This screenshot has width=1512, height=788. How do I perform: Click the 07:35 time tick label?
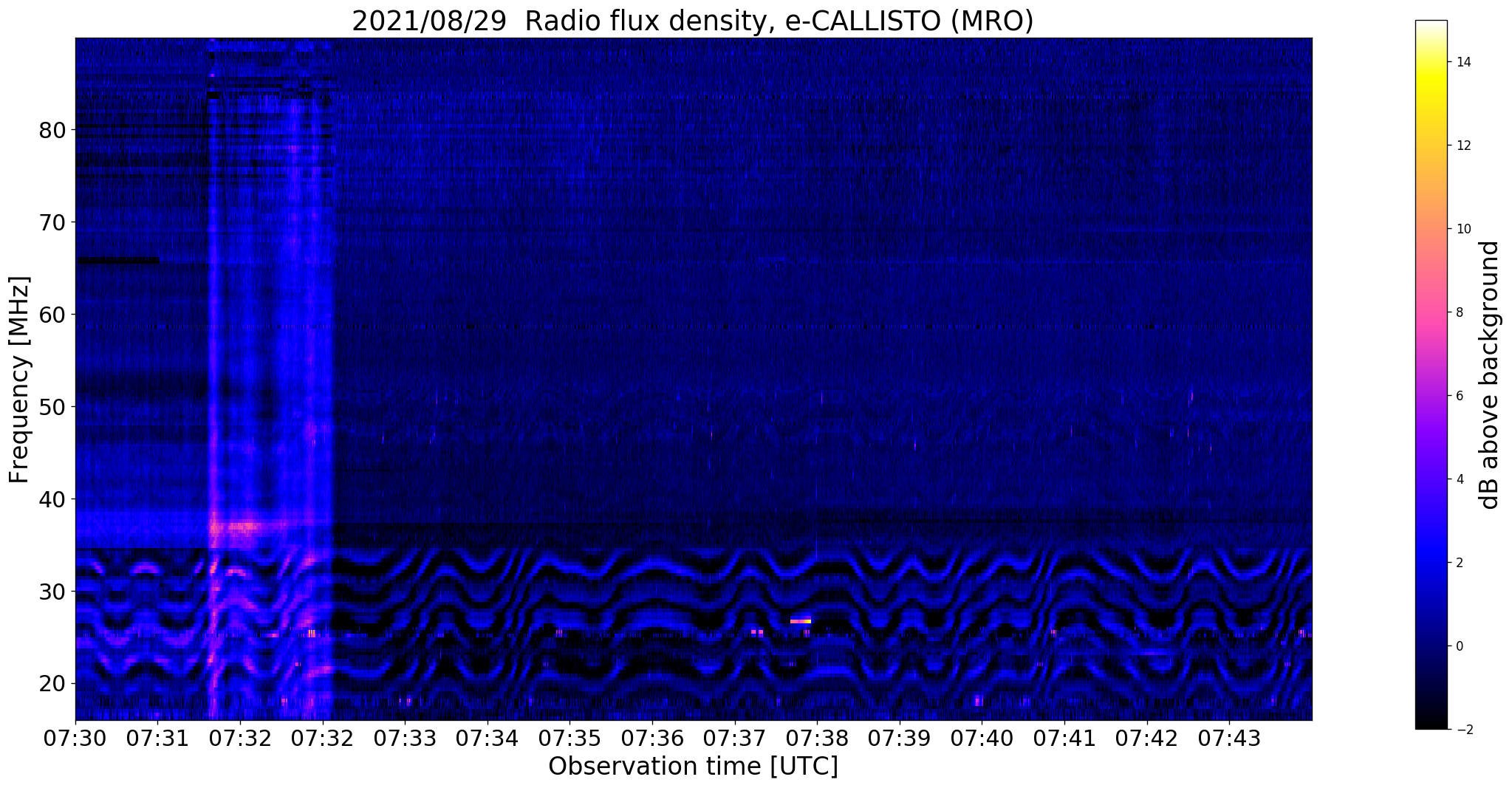(x=569, y=739)
